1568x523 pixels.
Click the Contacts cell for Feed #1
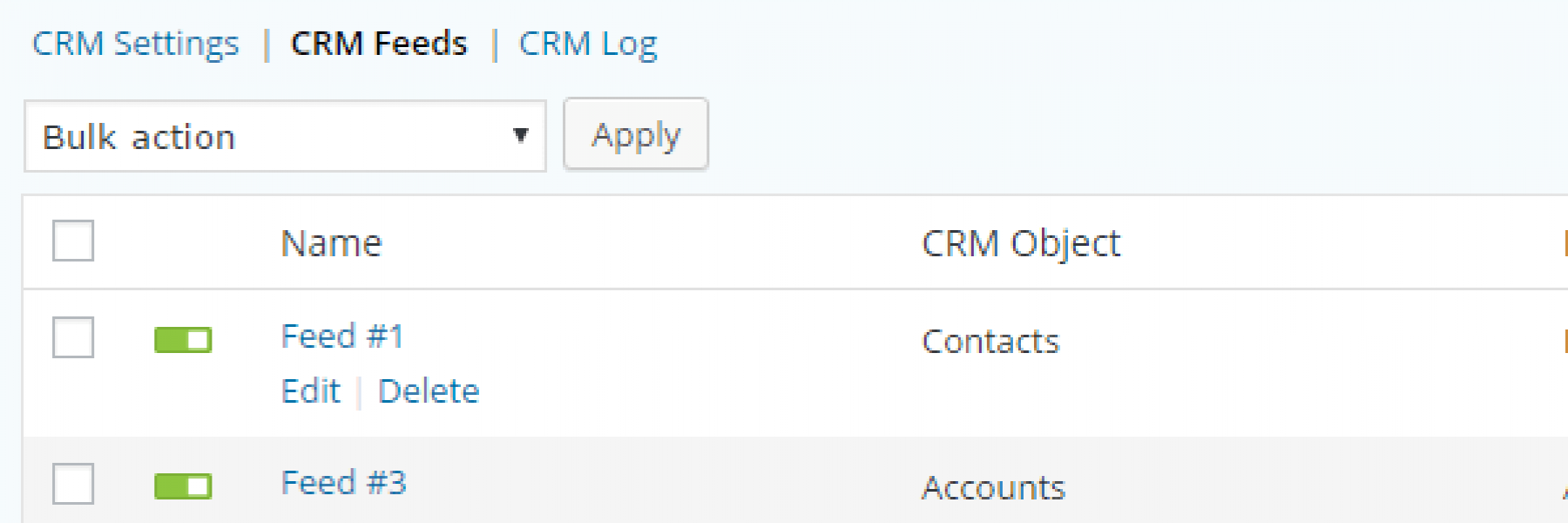[990, 342]
